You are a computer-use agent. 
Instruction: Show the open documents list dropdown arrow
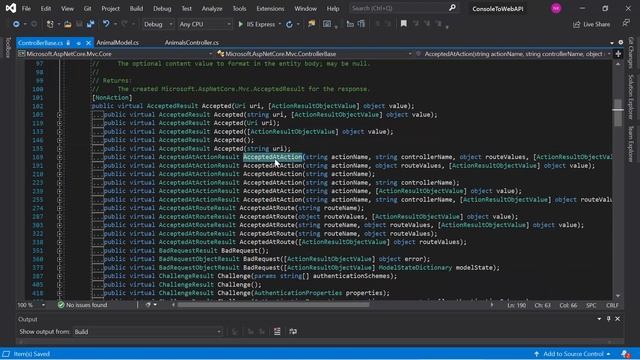tap(612, 42)
